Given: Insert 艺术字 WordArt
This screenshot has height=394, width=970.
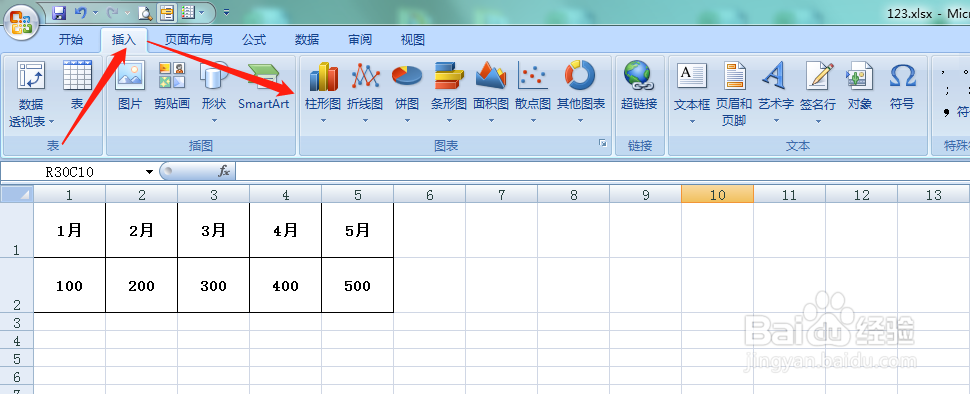Looking at the screenshot, I should pos(776,92).
